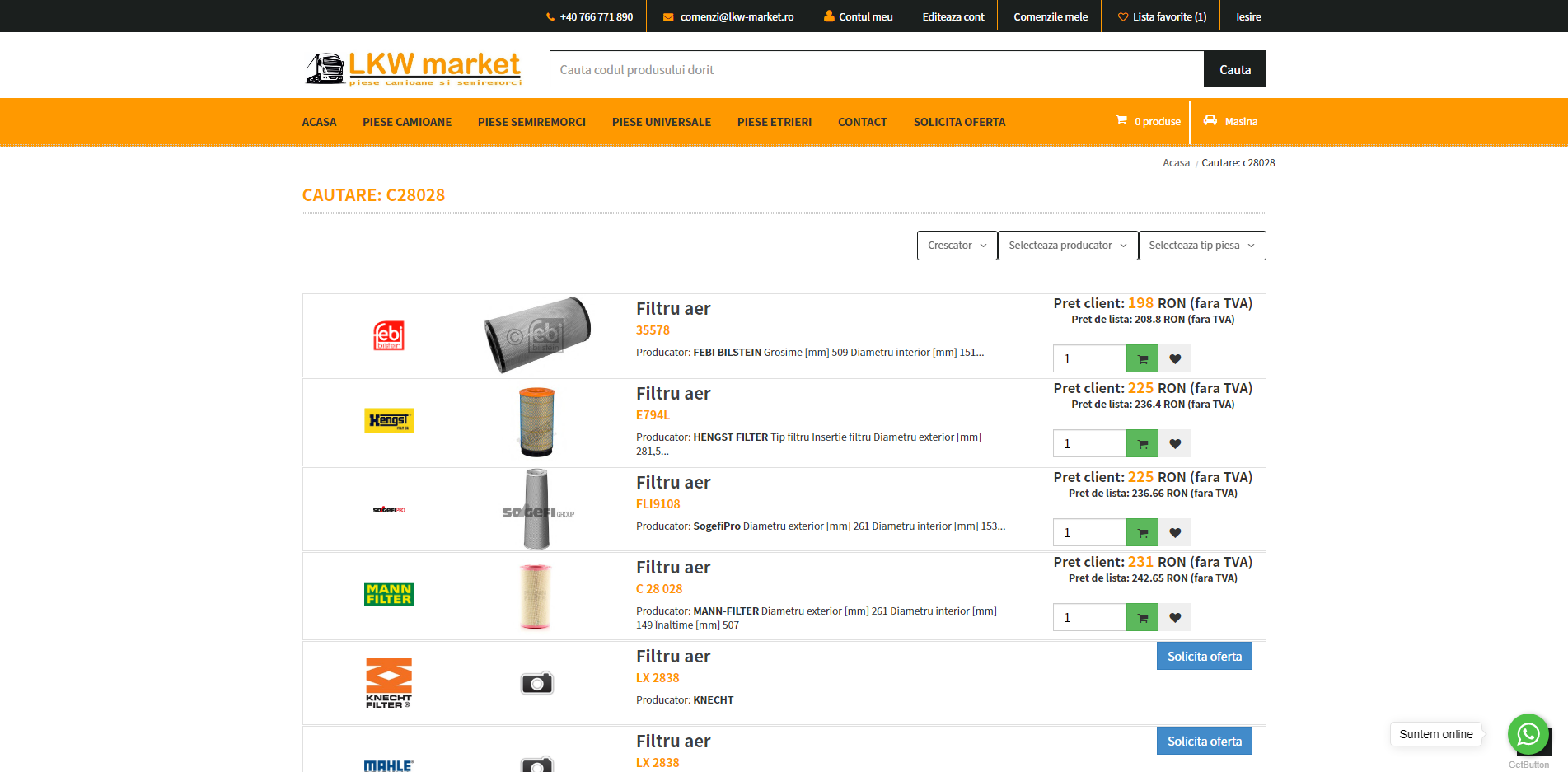Click Iesire to log out
Image resolution: width=1568 pixels, height=772 pixels.
1248,16
